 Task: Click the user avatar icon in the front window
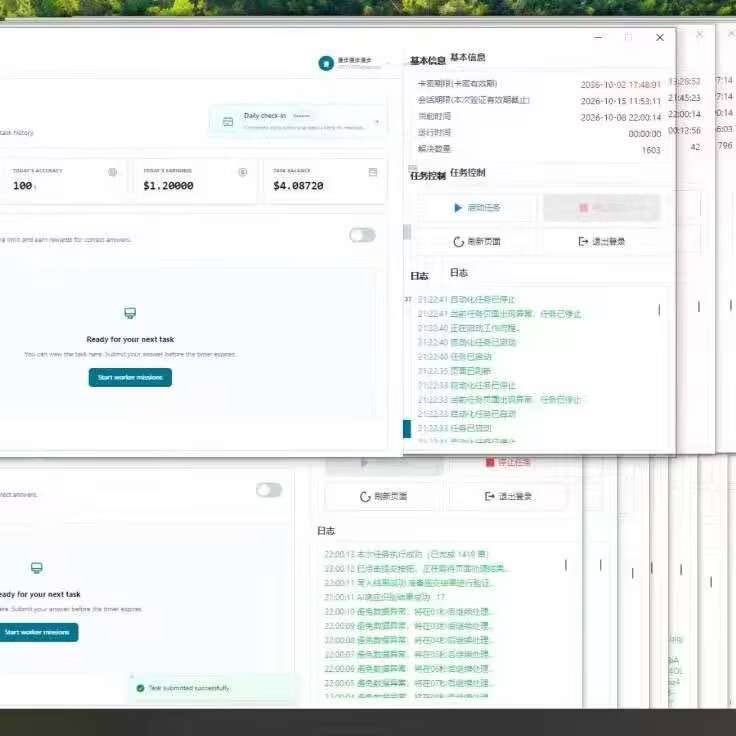326,63
